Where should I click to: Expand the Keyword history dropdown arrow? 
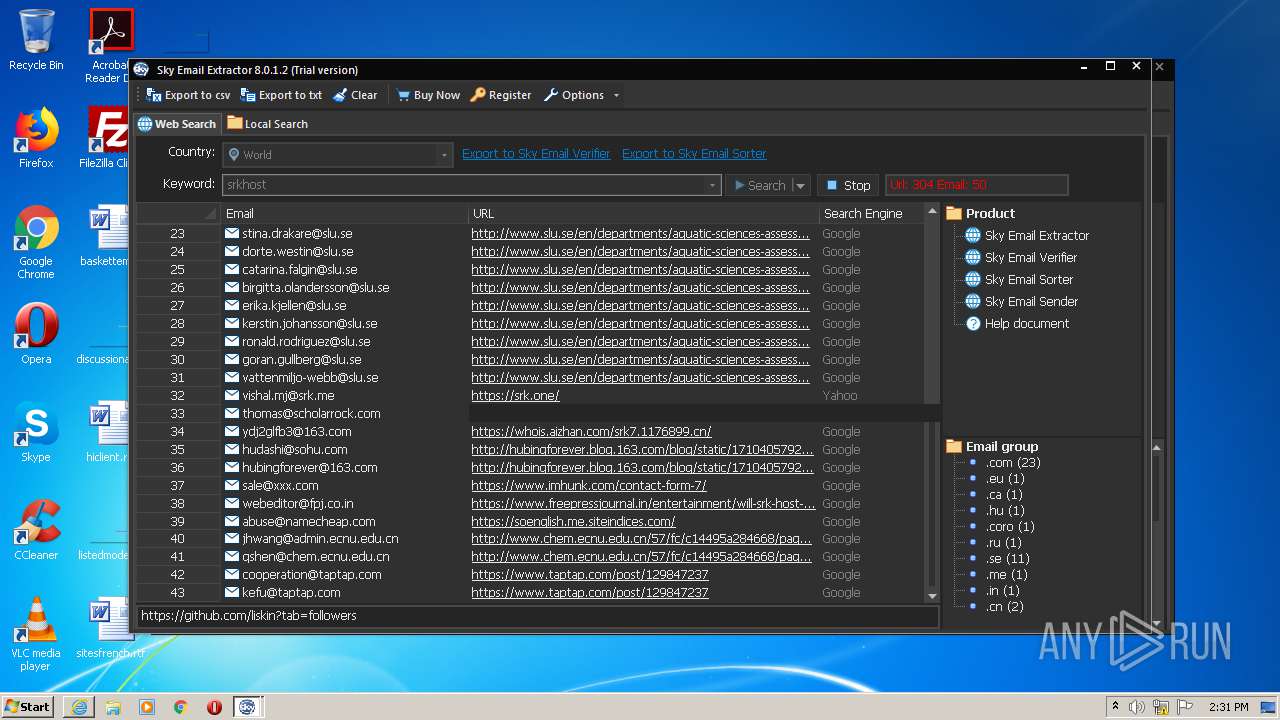tap(713, 185)
